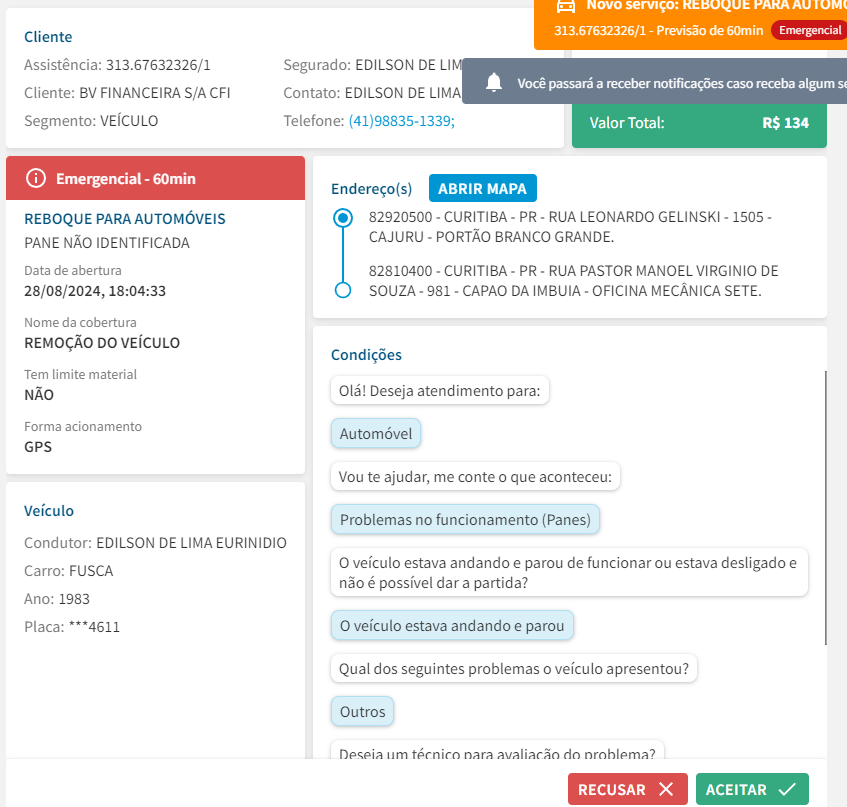Click the Forma acionamento value GPS
This screenshot has width=847, height=807.
pyautogui.click(x=38, y=447)
